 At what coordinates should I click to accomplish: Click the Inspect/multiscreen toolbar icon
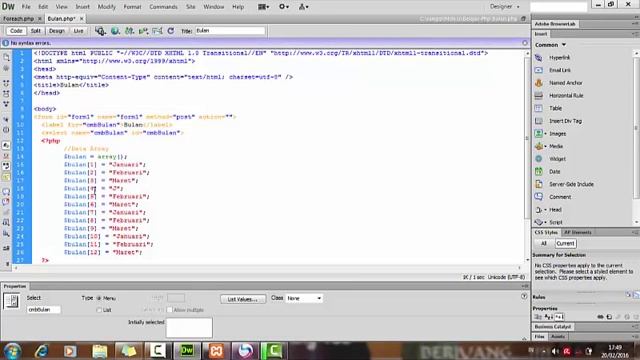tap(100, 31)
